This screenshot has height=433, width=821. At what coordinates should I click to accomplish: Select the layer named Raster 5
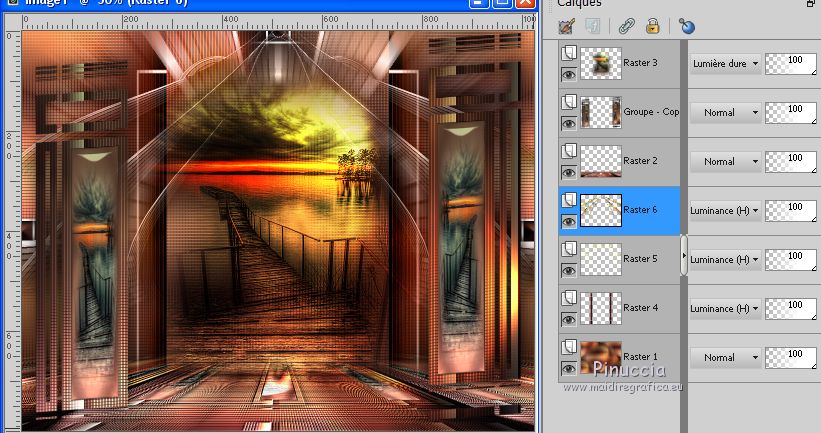[640, 259]
